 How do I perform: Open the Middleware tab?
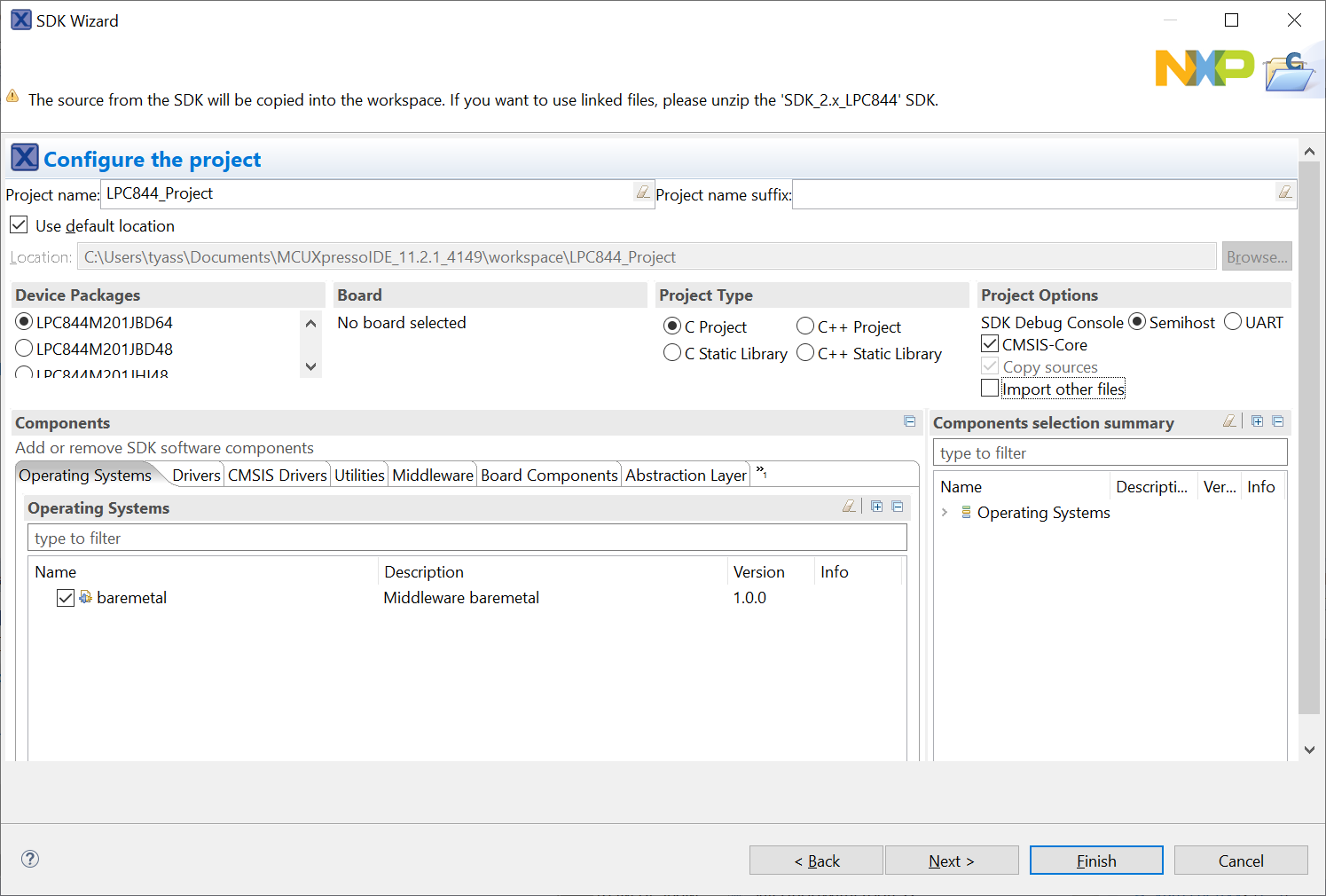tap(432, 476)
